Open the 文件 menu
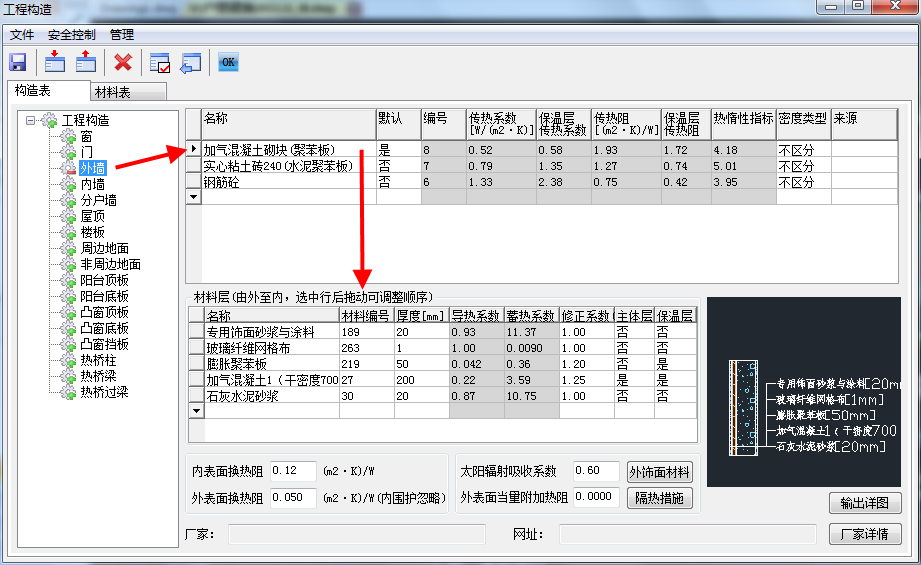Viewport: 921px width, 565px height. pos(22,35)
